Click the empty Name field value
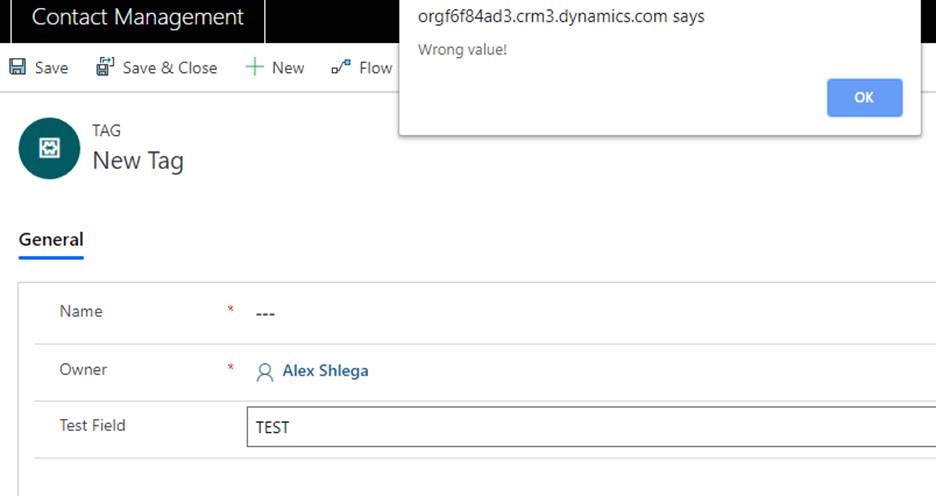936x496 pixels. point(265,314)
